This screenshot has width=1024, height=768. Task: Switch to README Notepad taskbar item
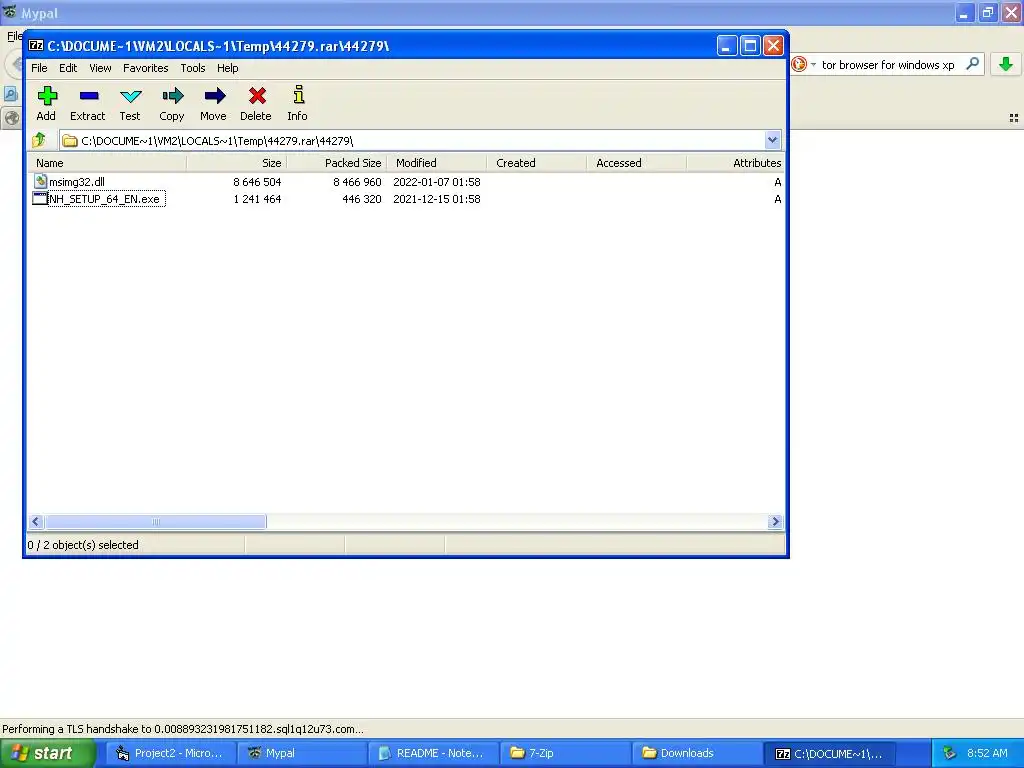pyautogui.click(x=432, y=753)
